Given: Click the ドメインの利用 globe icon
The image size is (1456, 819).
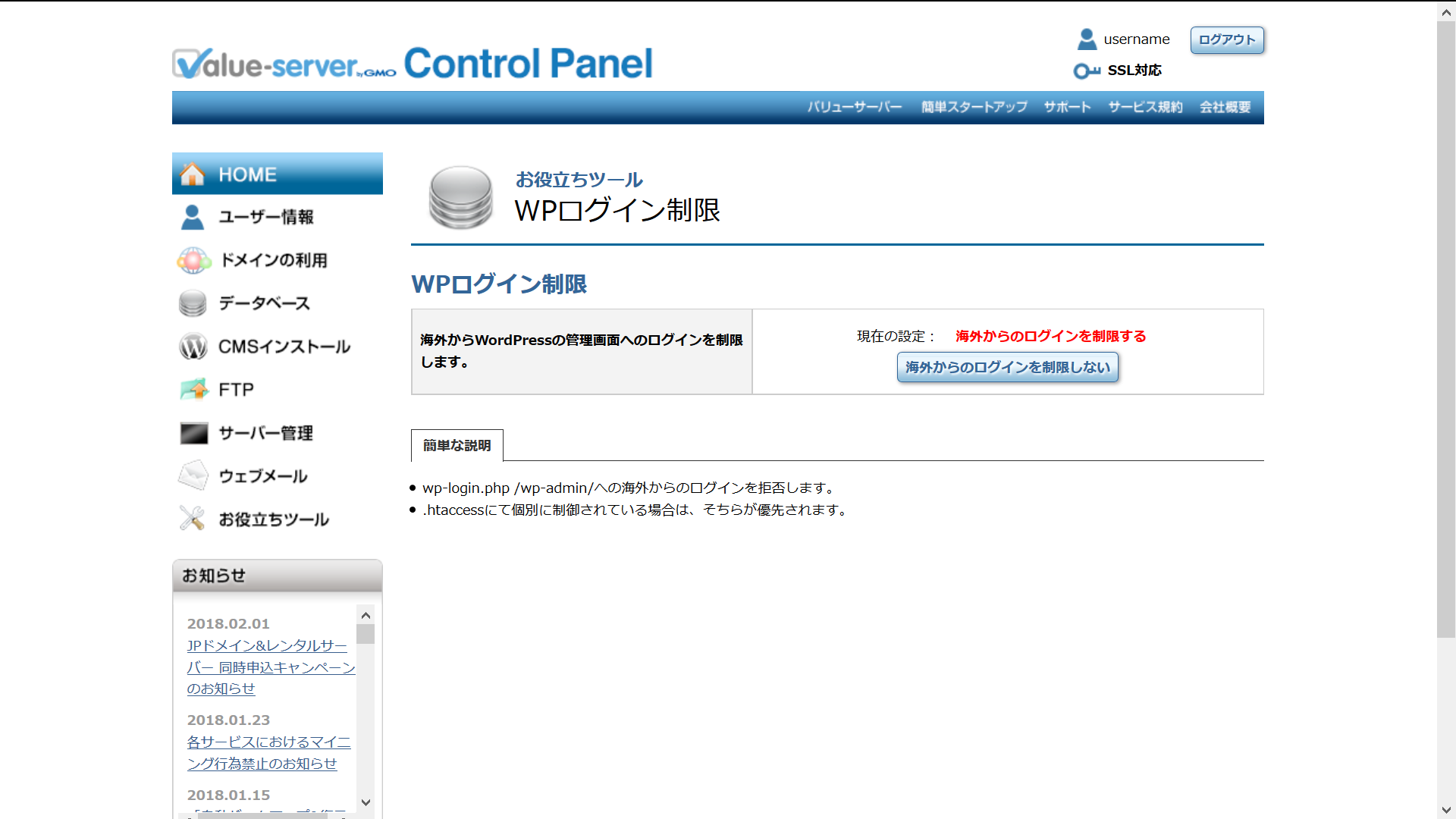Looking at the screenshot, I should pyautogui.click(x=193, y=261).
